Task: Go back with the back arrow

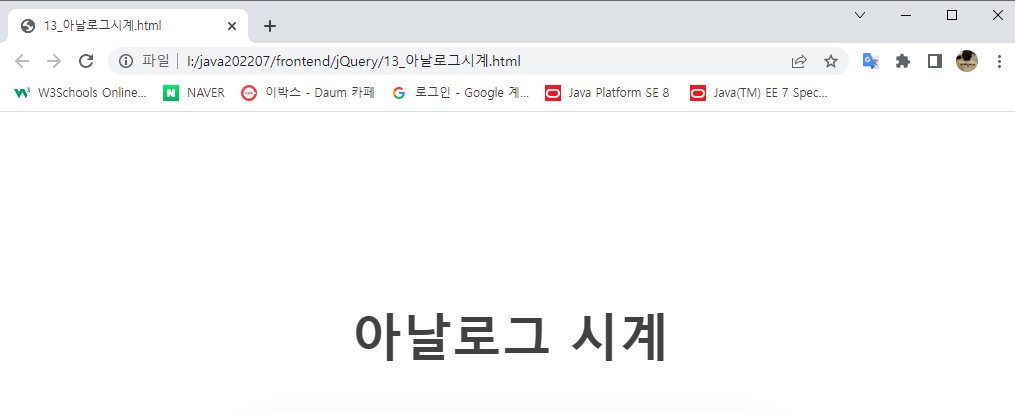Action: coord(22,61)
